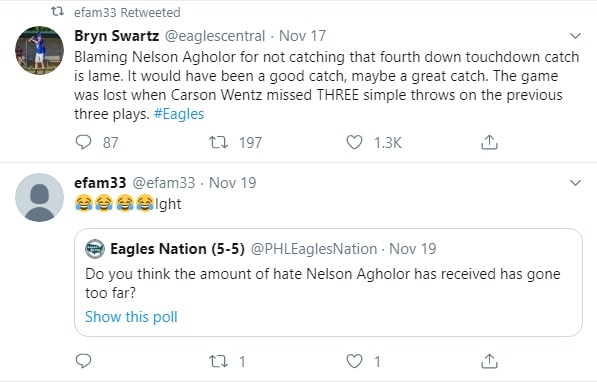Open @PHLEaglesNation handle in quoted tweet
597x382 pixels.
(314, 249)
